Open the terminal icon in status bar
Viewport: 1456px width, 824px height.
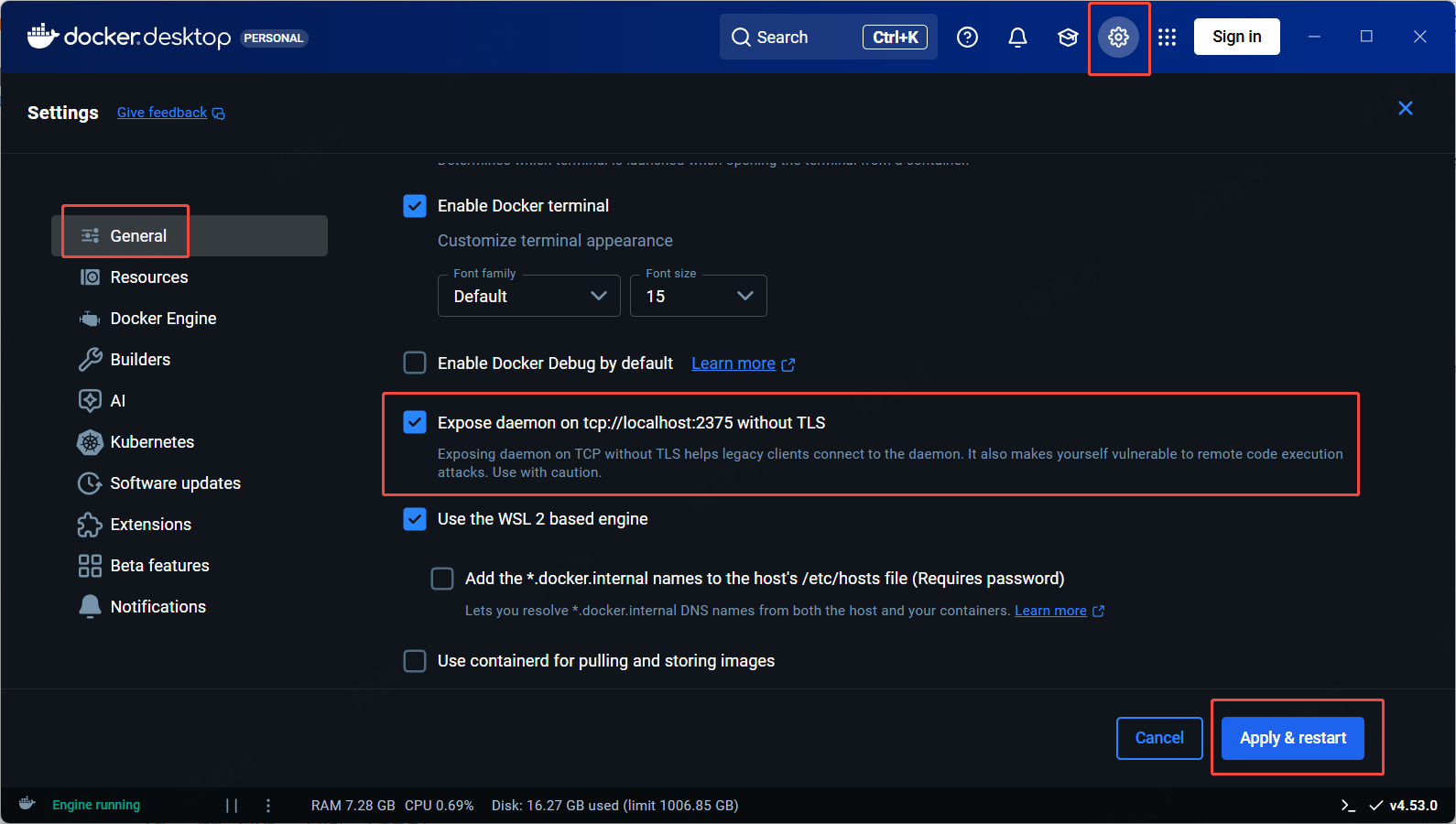(x=1348, y=806)
